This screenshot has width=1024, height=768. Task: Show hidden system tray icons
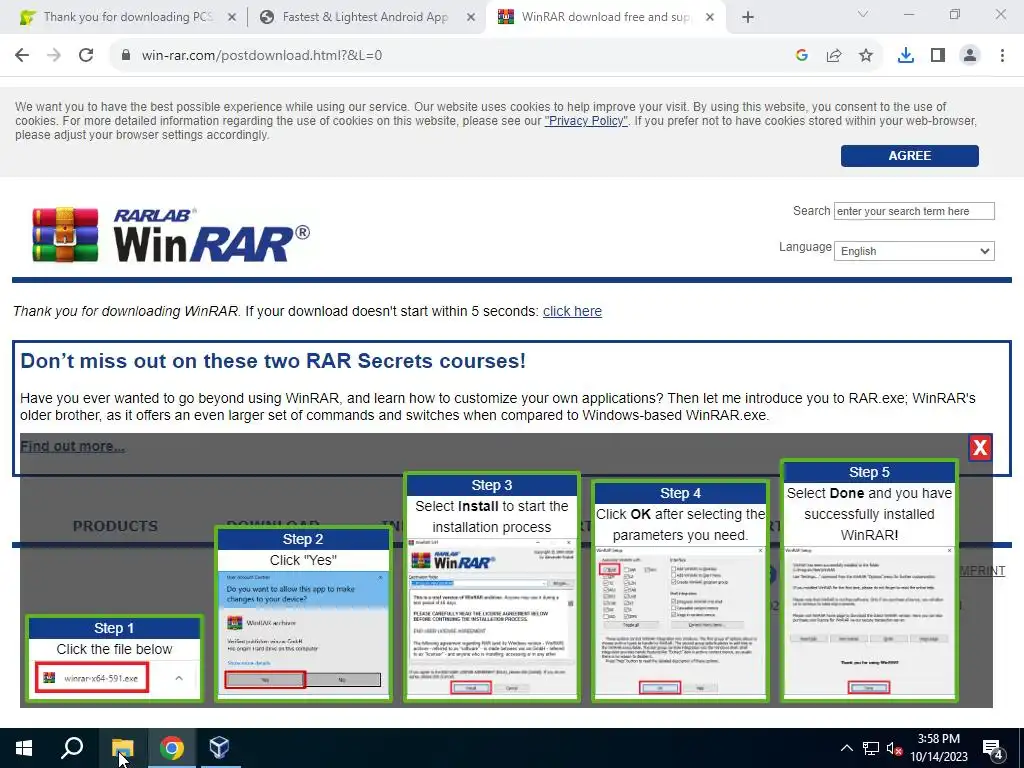click(846, 748)
